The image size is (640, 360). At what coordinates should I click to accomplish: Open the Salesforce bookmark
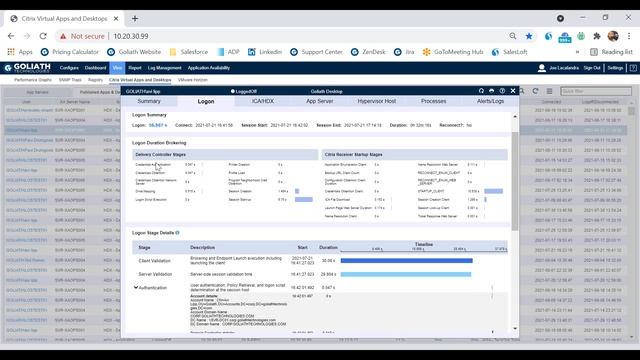click(189, 52)
